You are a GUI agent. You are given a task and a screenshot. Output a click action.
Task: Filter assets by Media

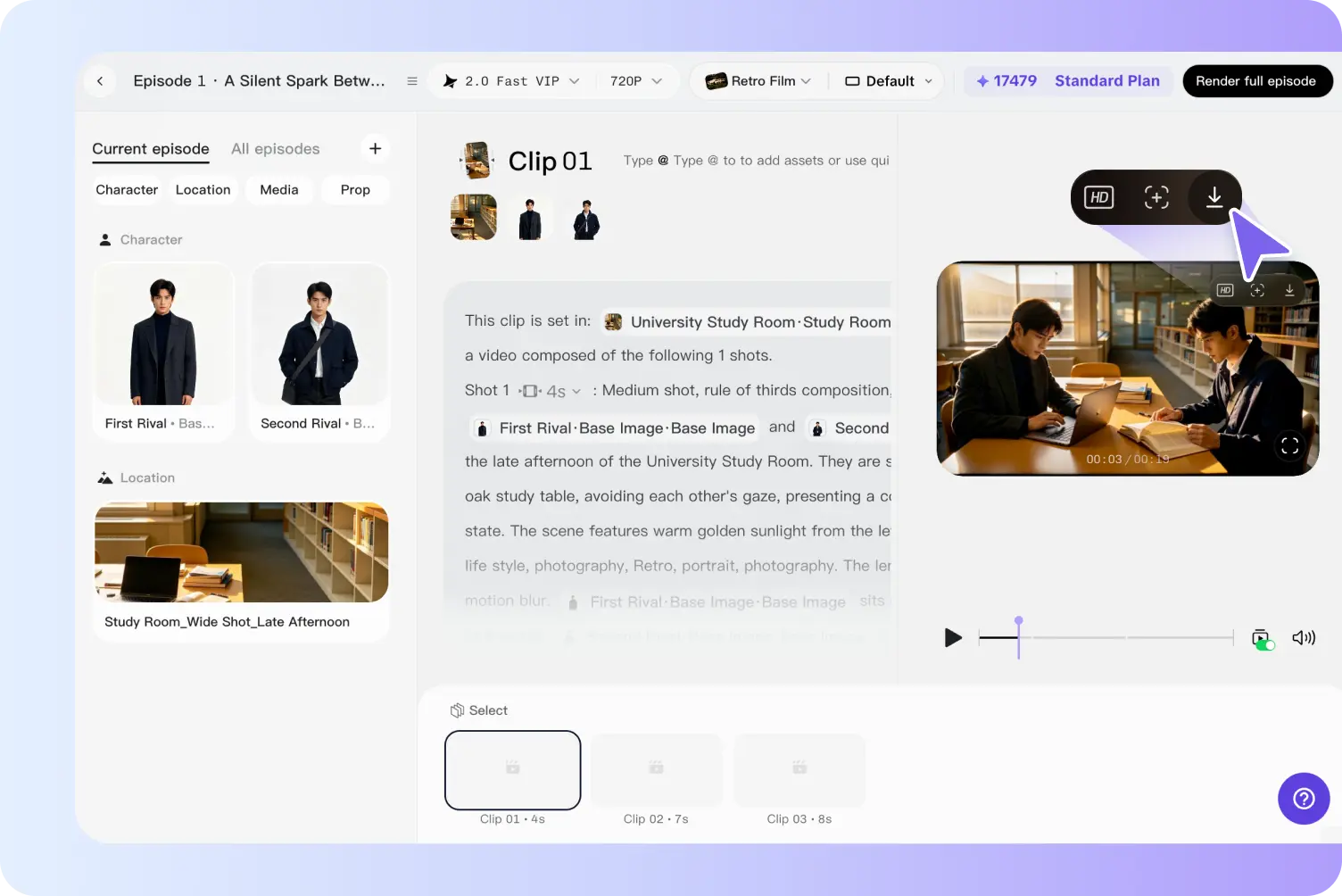coord(279,190)
